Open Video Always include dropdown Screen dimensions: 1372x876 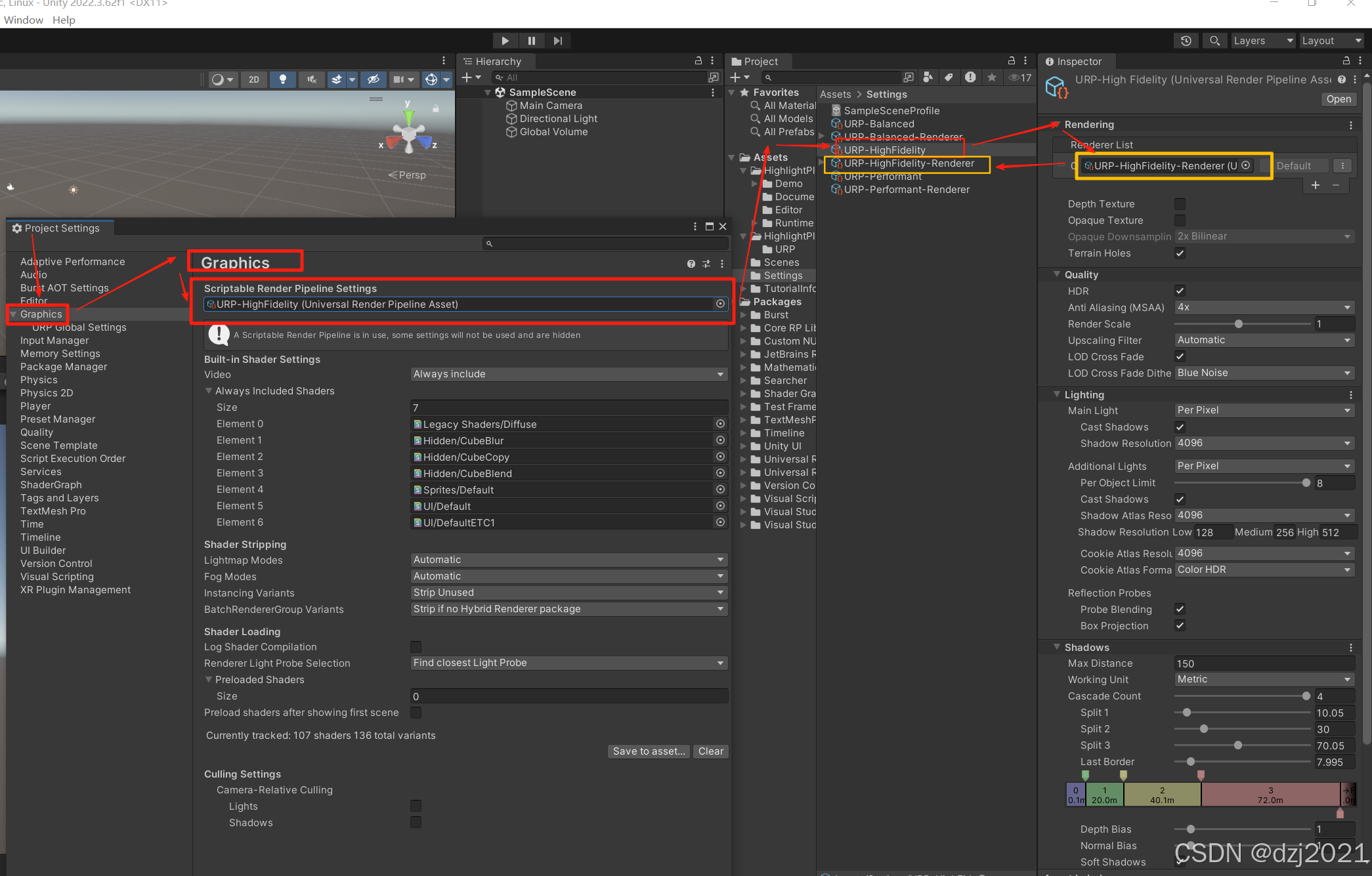(568, 374)
